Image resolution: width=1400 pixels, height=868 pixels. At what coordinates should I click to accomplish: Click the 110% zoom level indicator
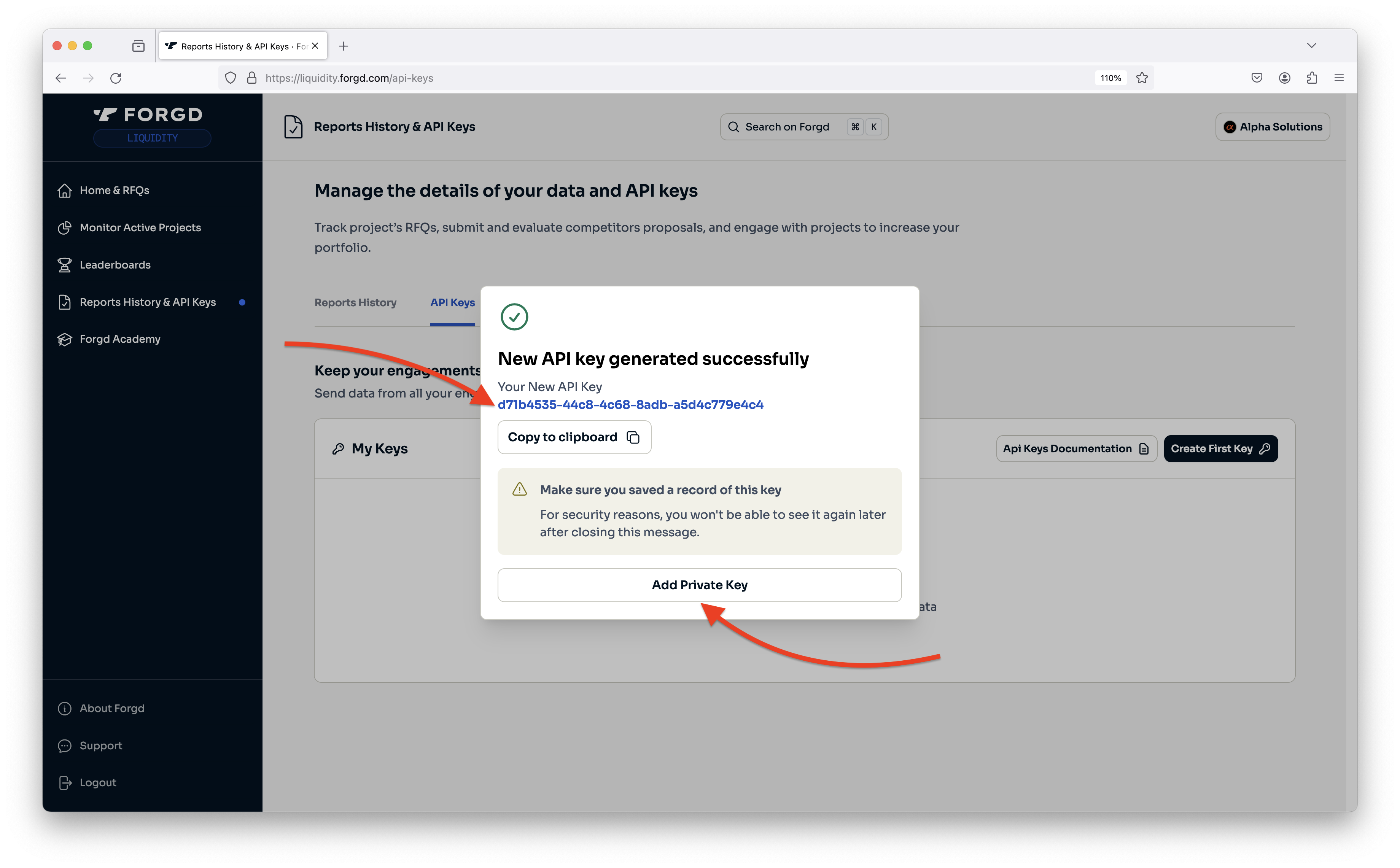coord(1110,78)
